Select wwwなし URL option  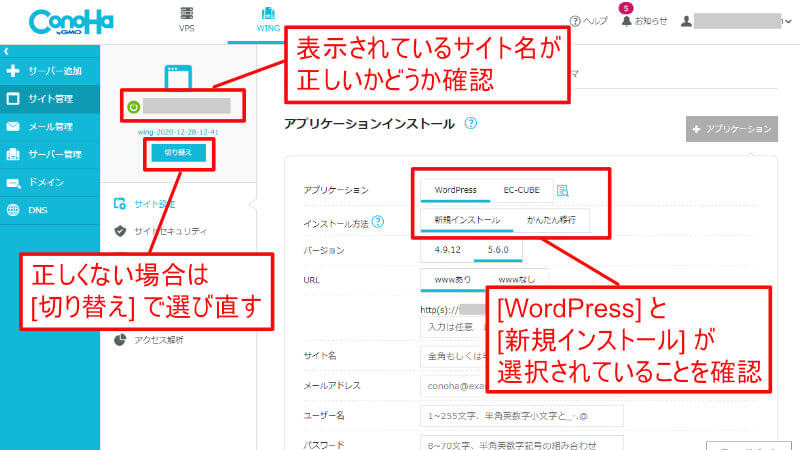(516, 280)
